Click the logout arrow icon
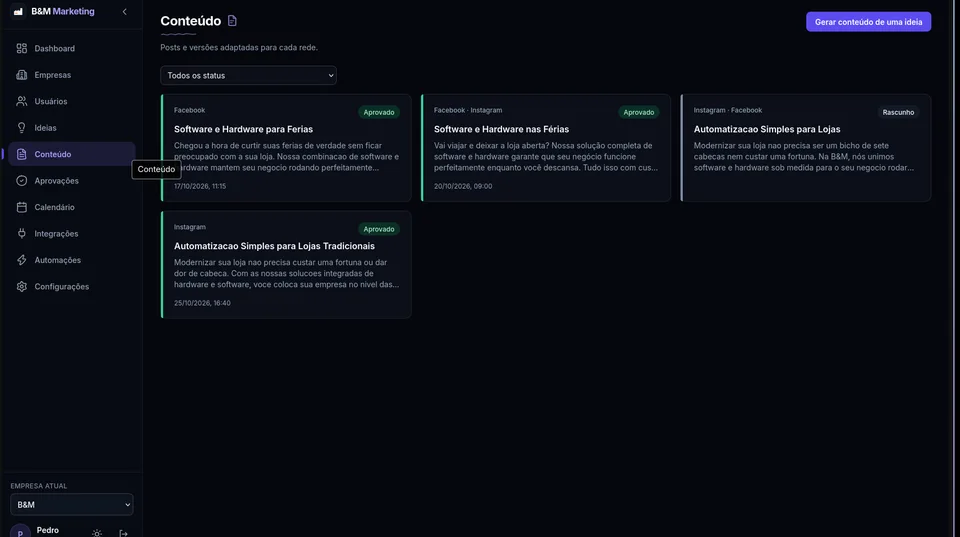960x537 pixels. [x=123, y=533]
